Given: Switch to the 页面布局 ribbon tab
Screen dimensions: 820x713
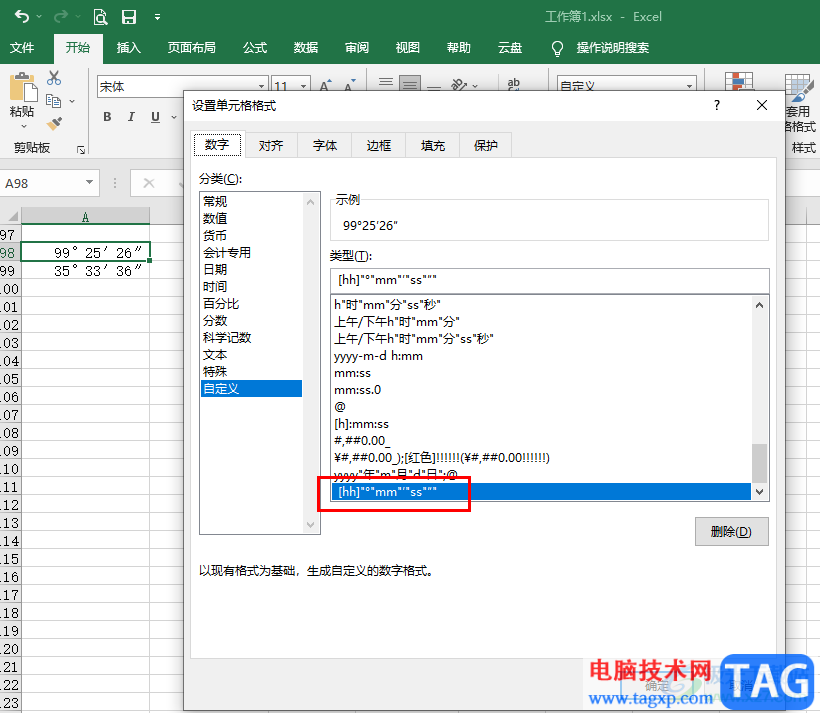Looking at the screenshot, I should 191,48.
